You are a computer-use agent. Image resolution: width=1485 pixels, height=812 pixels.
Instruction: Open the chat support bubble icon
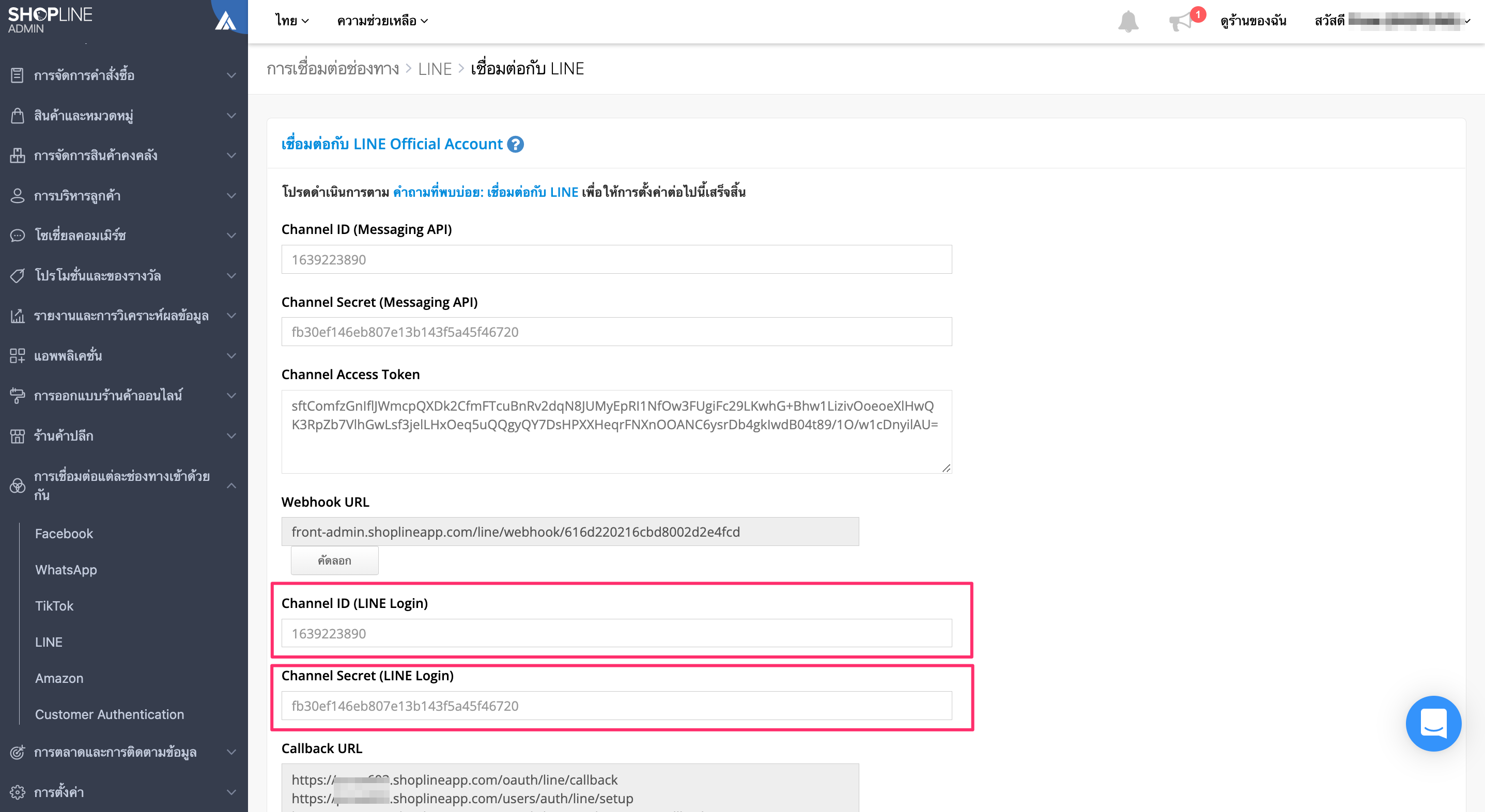pyautogui.click(x=1433, y=723)
